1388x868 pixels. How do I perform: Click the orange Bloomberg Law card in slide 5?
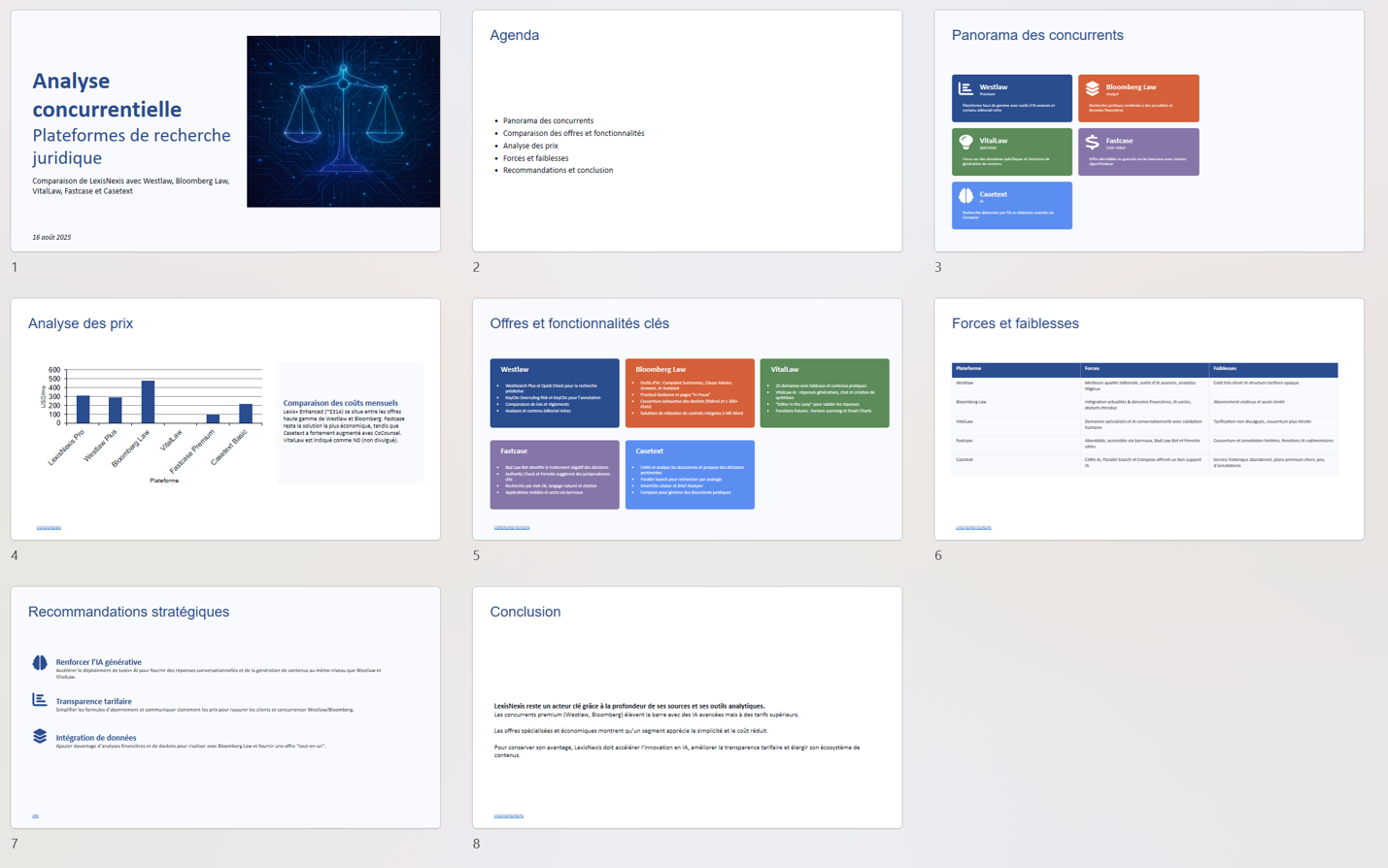[x=690, y=393]
